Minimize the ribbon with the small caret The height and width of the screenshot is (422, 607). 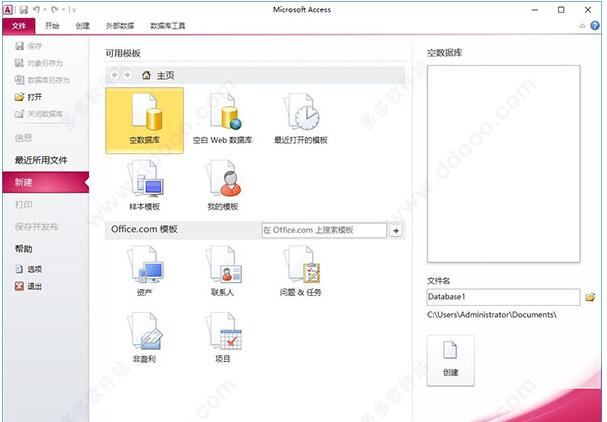[582, 26]
